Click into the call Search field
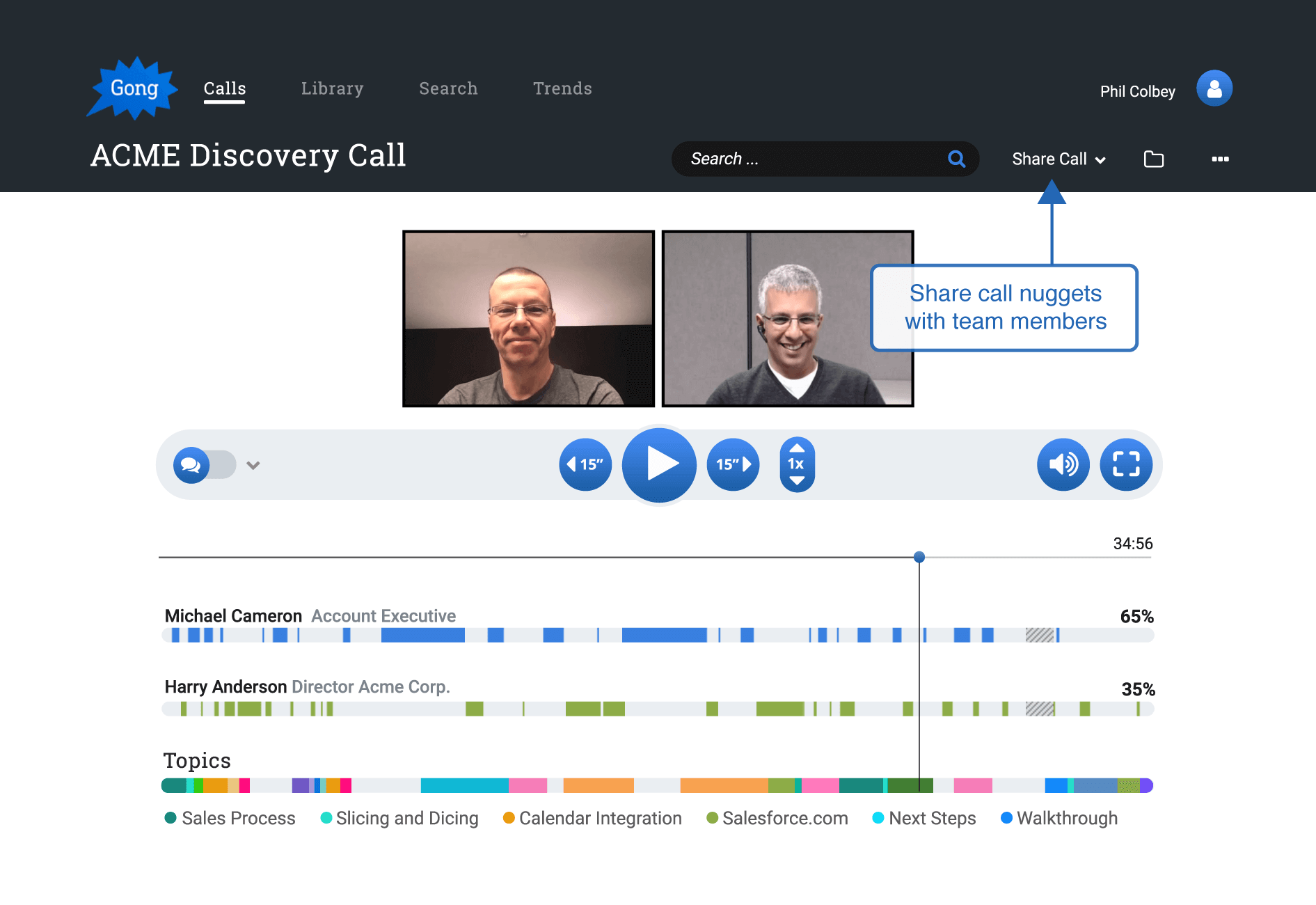 [x=825, y=159]
